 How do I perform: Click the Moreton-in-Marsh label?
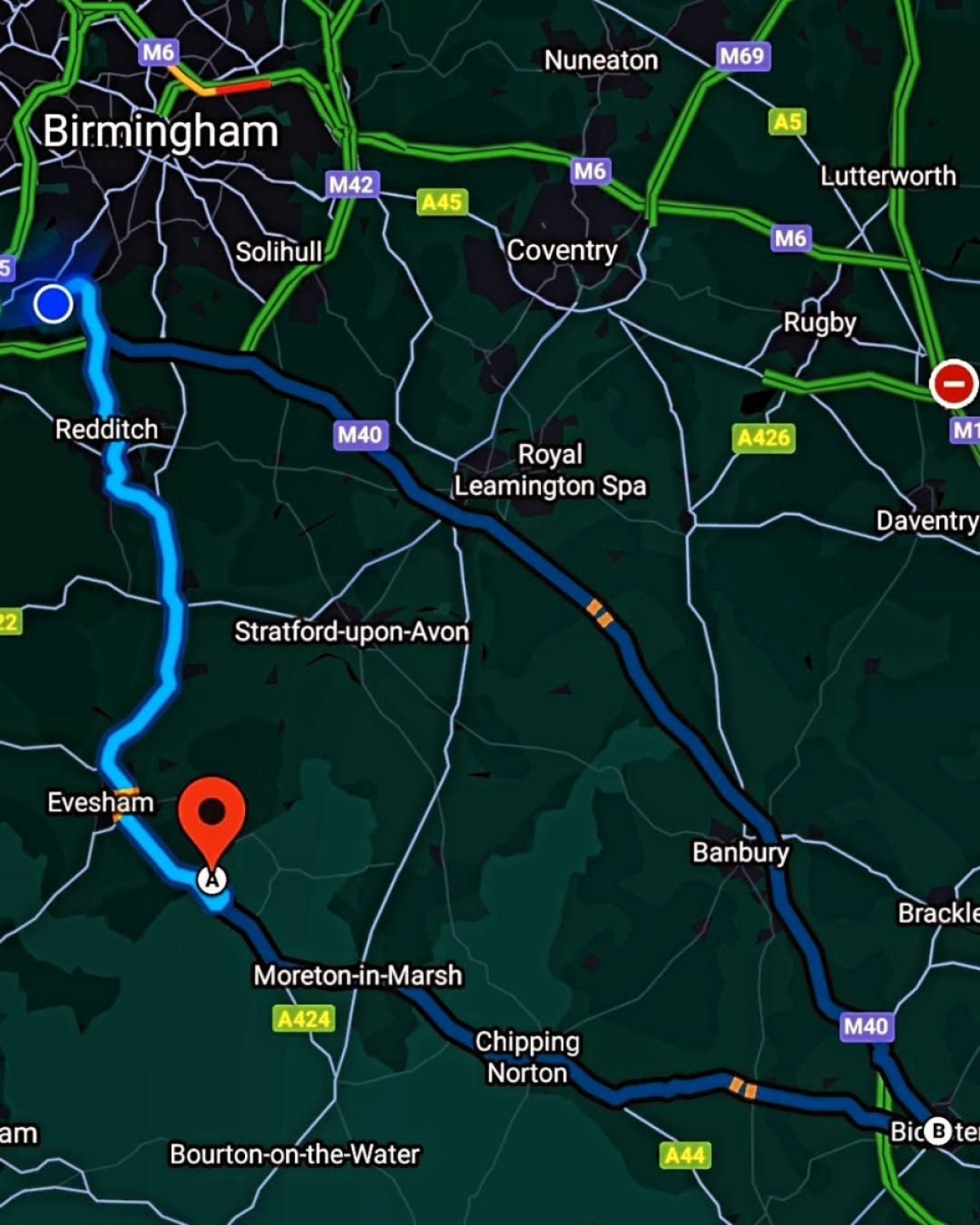(x=358, y=975)
